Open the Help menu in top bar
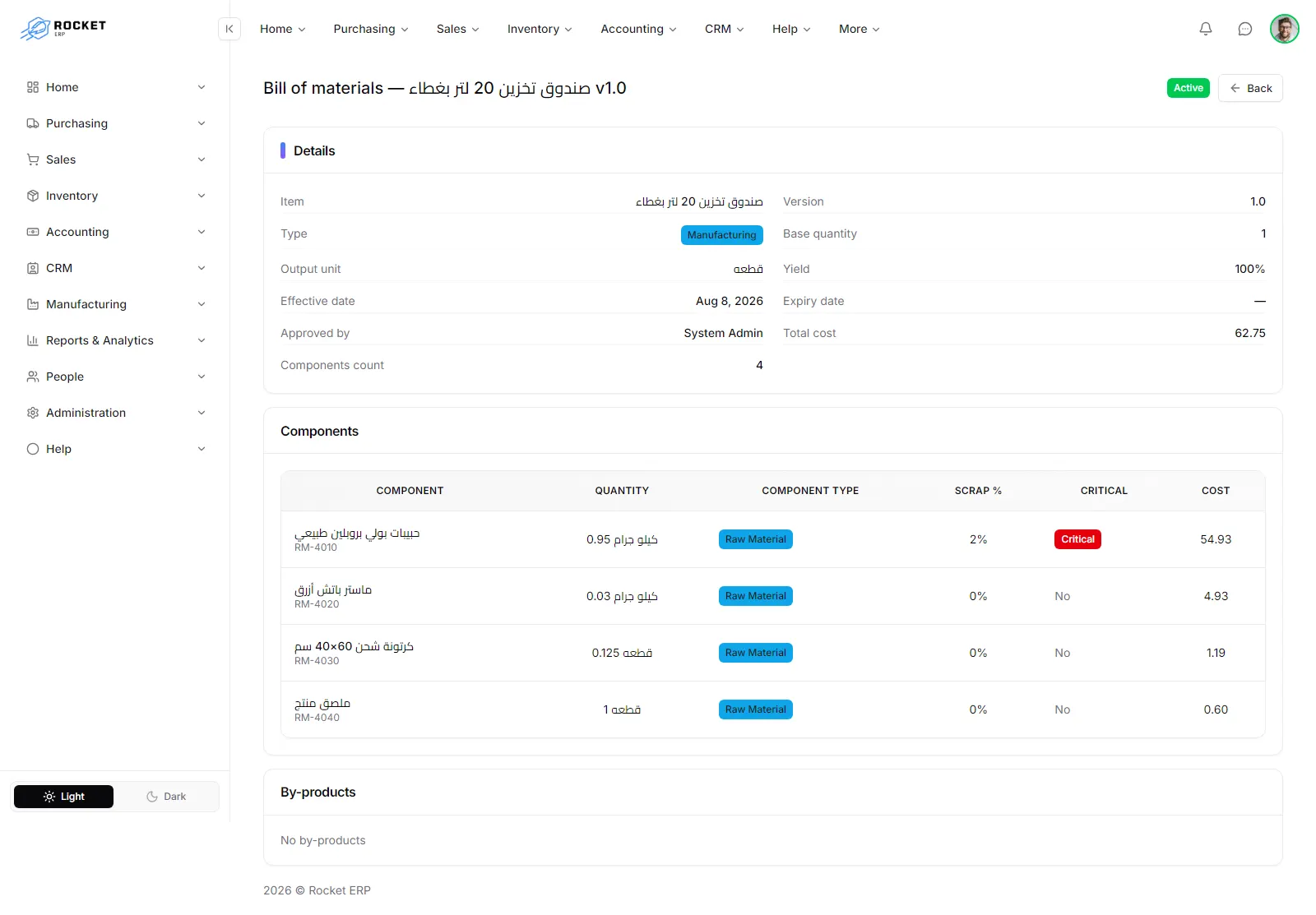 coord(791,29)
